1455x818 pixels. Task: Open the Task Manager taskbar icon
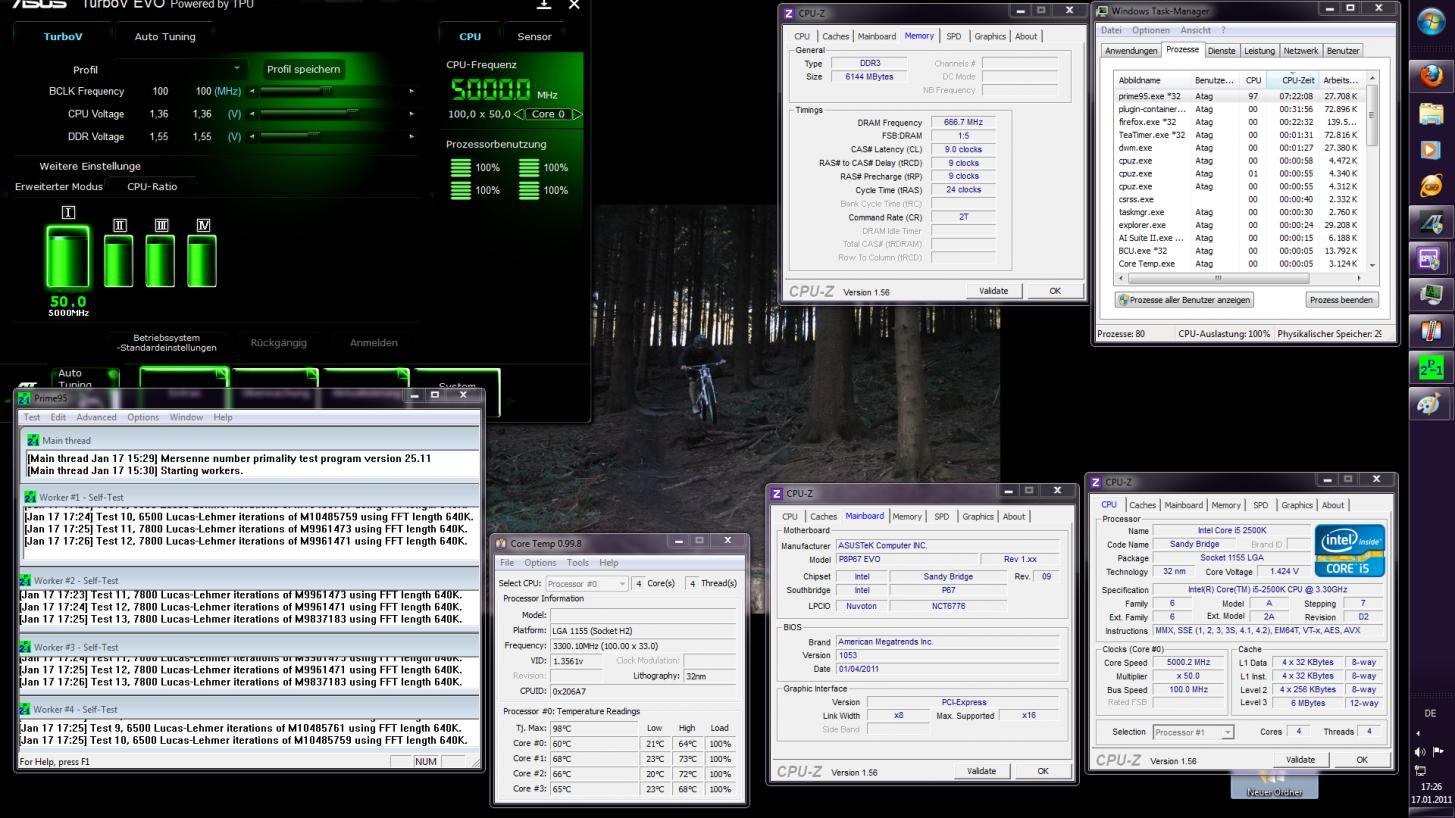(1431, 296)
